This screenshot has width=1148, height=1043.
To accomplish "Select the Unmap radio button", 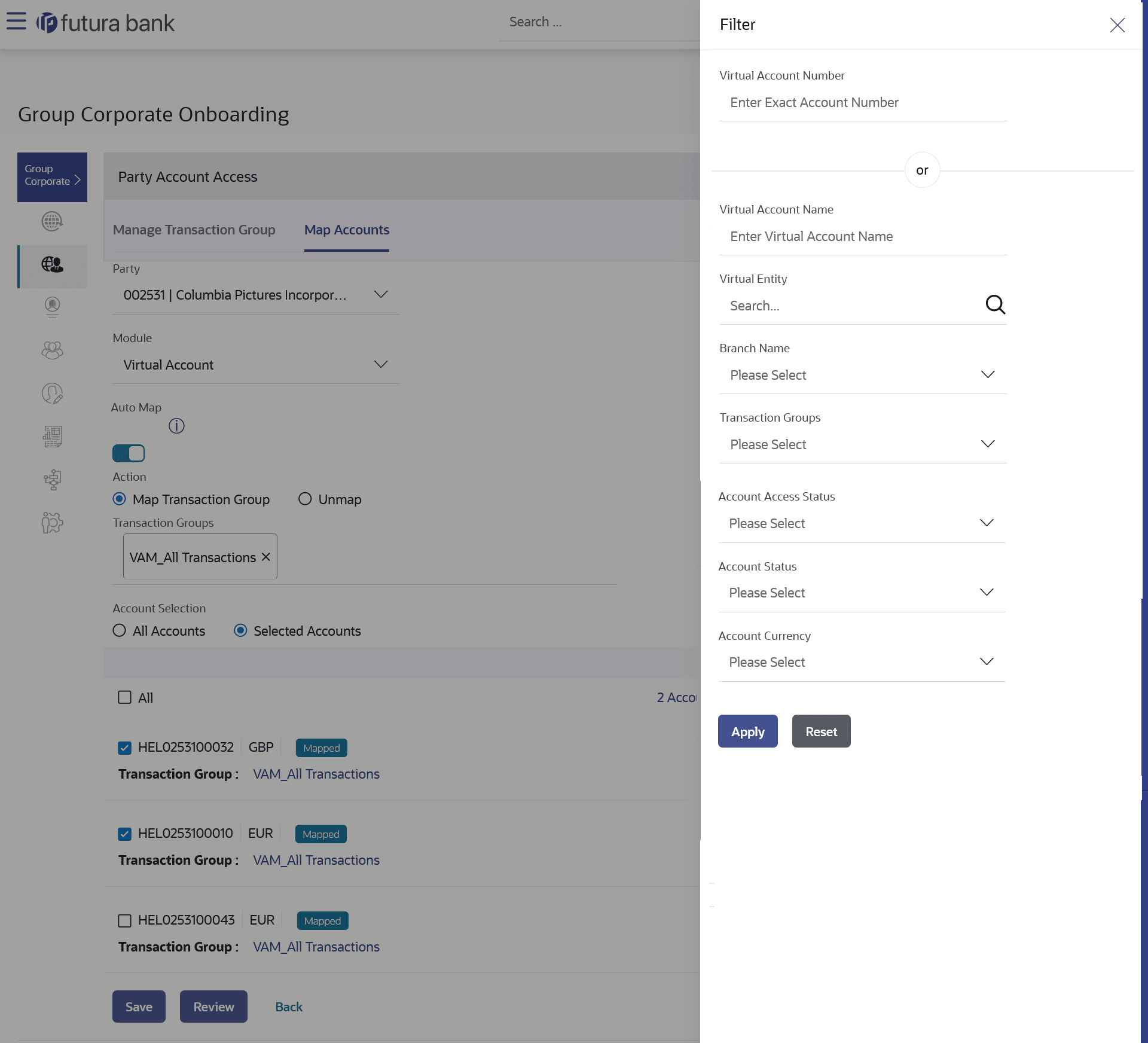I will [305, 499].
